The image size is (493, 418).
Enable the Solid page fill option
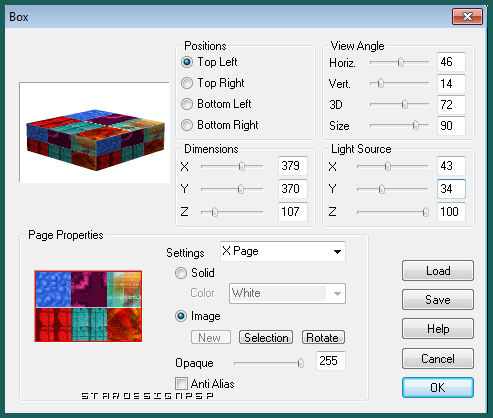[x=181, y=273]
